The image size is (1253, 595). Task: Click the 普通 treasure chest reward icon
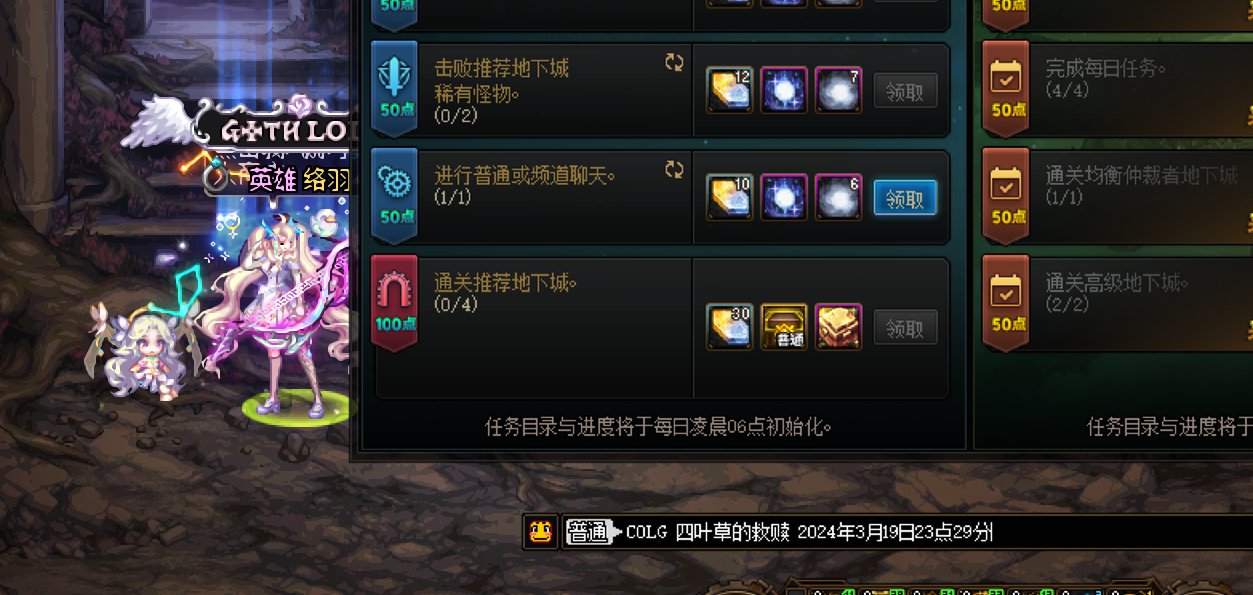tap(784, 327)
